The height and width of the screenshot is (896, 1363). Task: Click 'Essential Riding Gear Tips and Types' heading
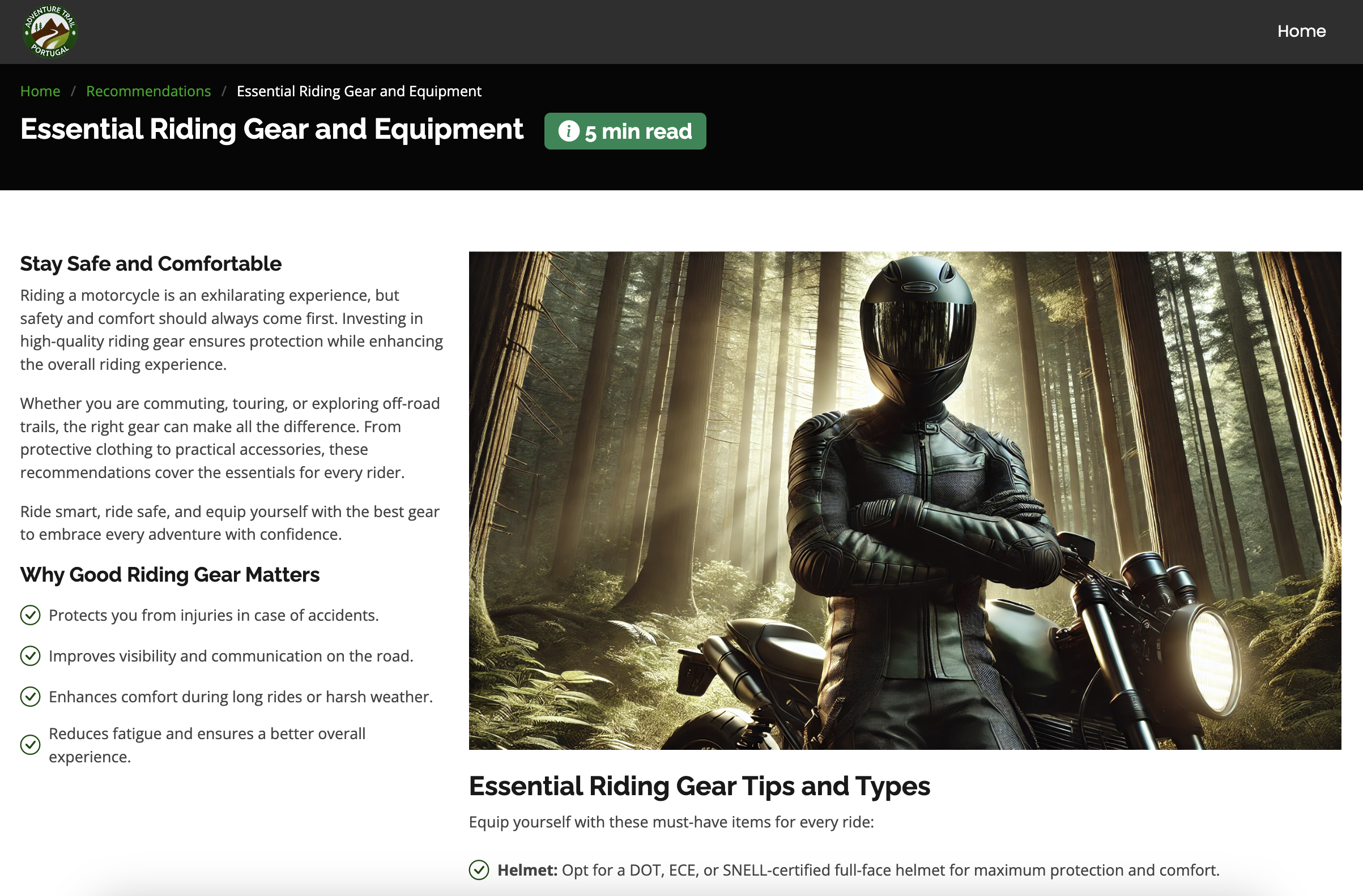pyautogui.click(x=698, y=786)
